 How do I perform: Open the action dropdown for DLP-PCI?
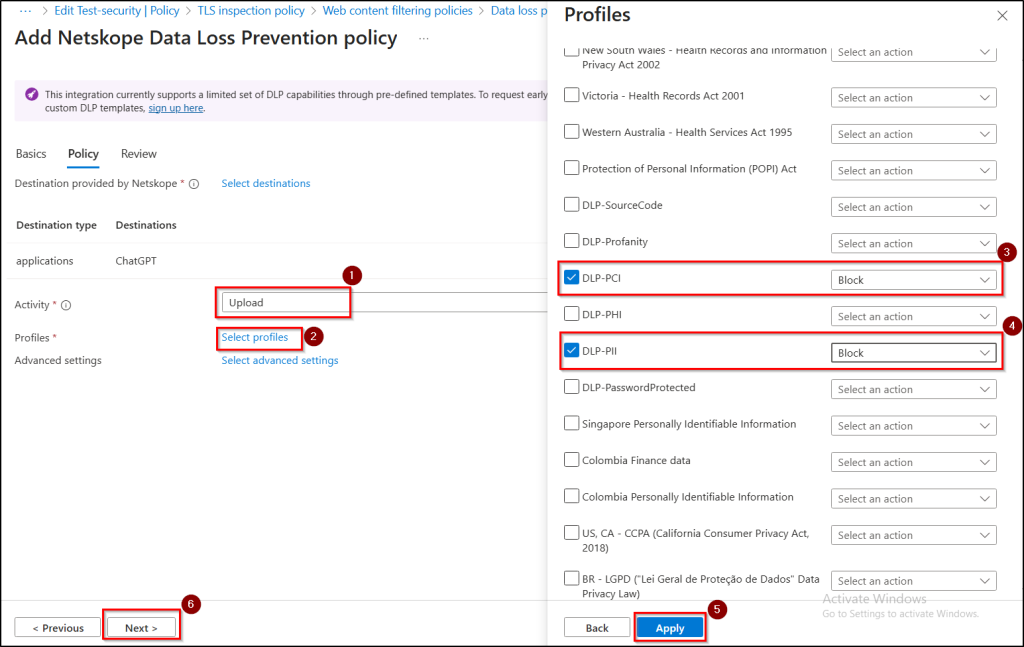pyautogui.click(x=913, y=280)
